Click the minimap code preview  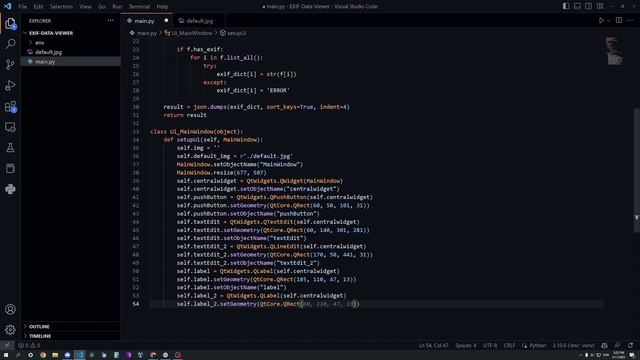[614, 51]
